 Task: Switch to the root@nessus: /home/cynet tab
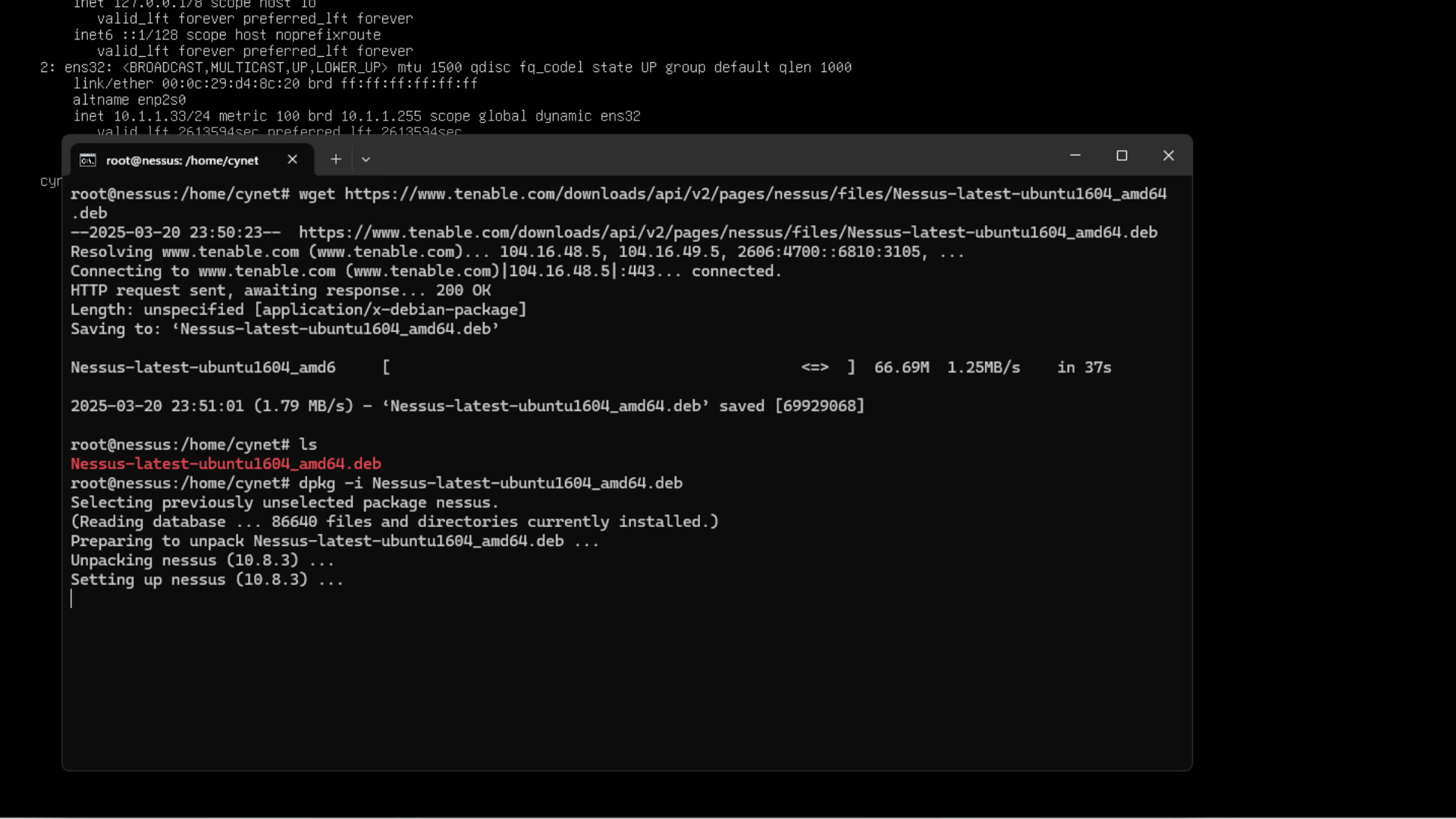pyautogui.click(x=182, y=160)
